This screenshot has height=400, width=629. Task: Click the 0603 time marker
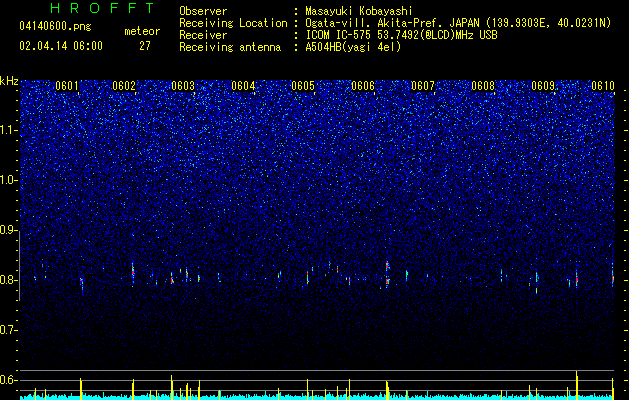(x=183, y=86)
